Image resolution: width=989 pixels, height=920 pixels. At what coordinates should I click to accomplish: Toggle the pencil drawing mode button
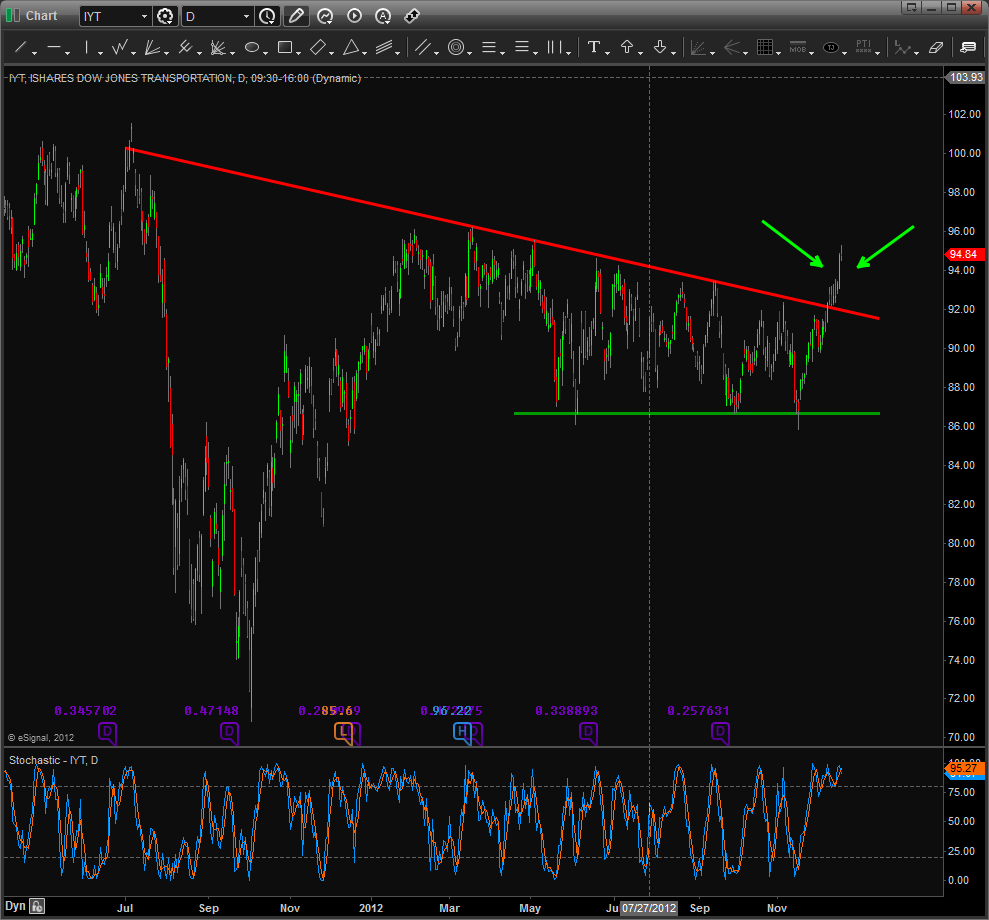coord(296,16)
